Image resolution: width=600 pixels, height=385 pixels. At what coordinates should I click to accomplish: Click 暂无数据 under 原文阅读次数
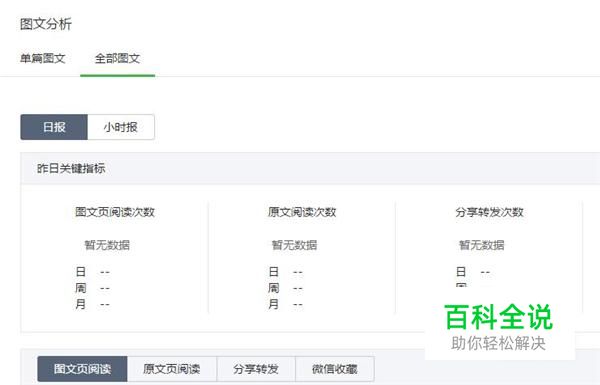pyautogui.click(x=295, y=245)
